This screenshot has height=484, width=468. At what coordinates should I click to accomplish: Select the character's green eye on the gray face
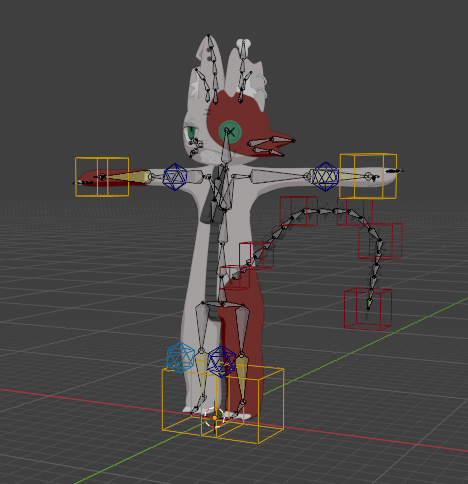(191, 133)
